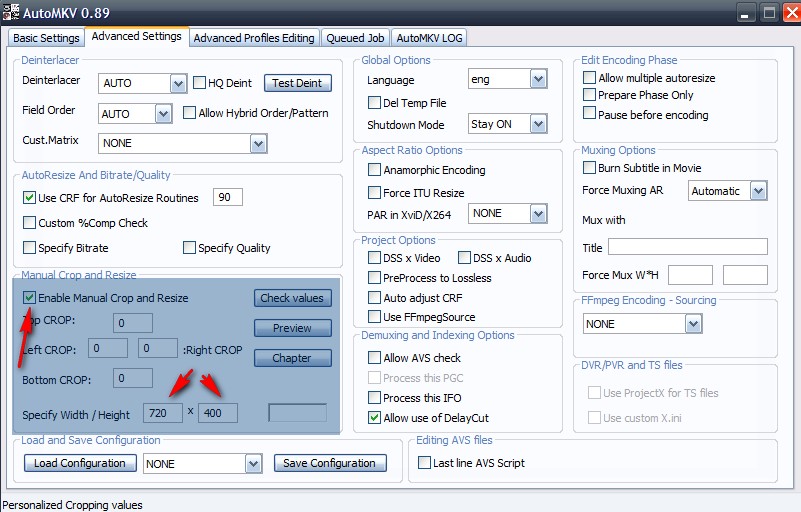Enable Pause before encoding
This screenshot has width=801, height=512.
tap(589, 113)
